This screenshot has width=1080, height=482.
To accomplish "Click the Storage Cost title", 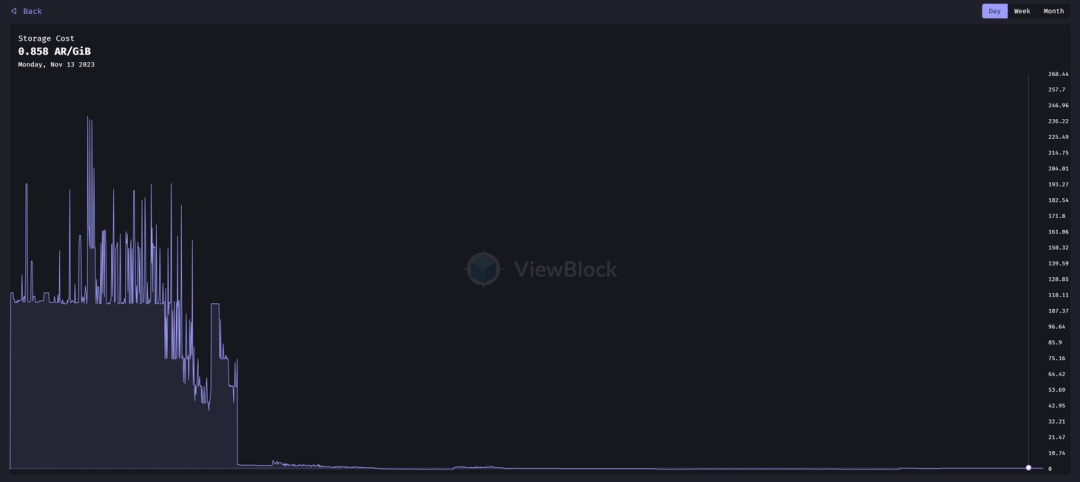I will (x=46, y=38).
